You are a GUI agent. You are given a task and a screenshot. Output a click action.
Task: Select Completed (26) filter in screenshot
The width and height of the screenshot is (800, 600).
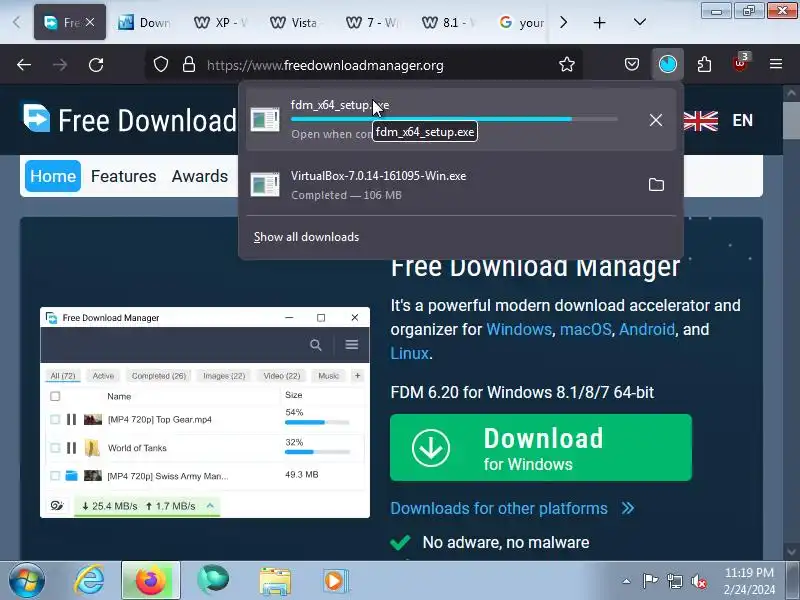(159, 376)
